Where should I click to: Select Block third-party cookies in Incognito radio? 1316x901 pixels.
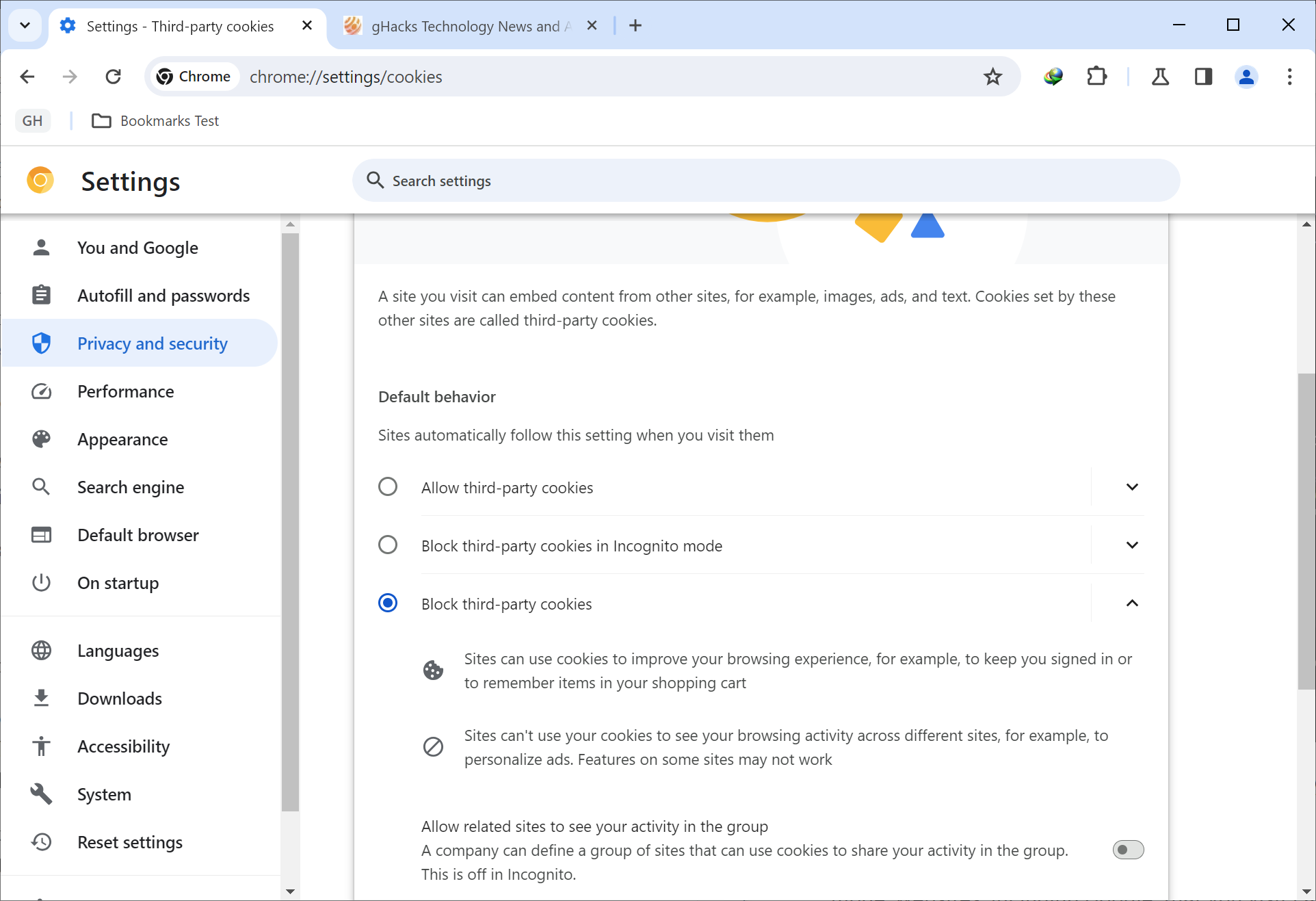tap(388, 545)
